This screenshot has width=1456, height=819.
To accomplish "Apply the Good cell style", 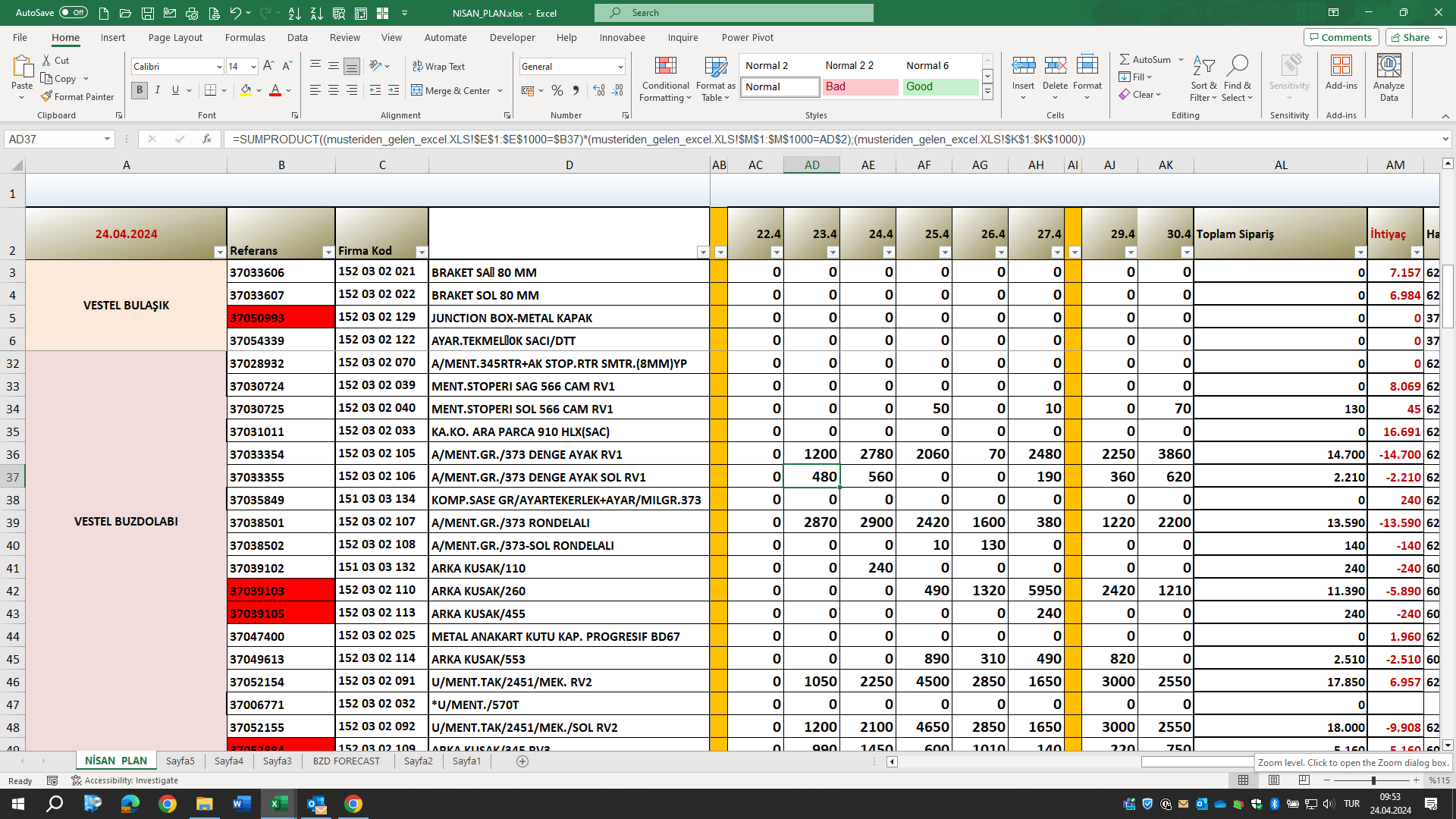I will pyautogui.click(x=941, y=86).
